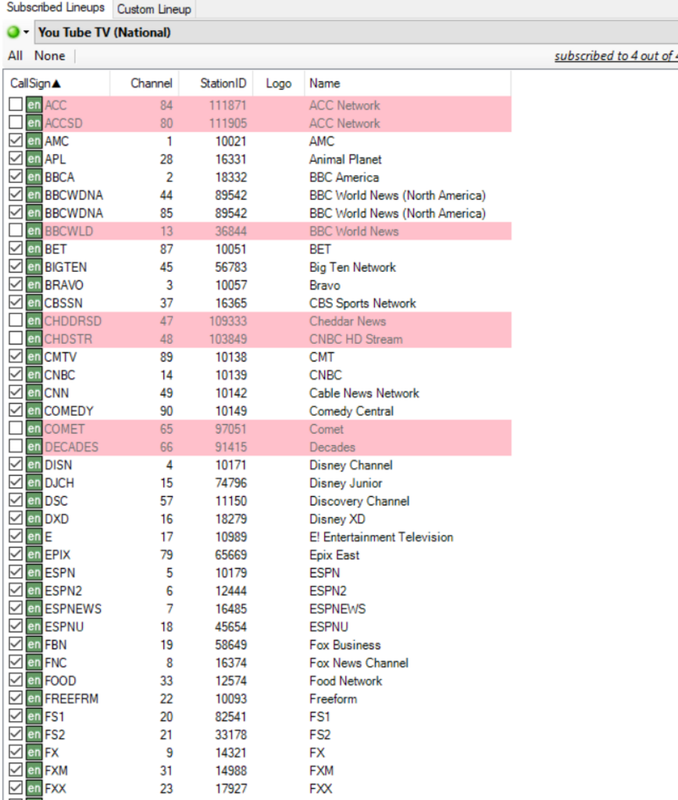Check the COMET checkbox

point(16,429)
